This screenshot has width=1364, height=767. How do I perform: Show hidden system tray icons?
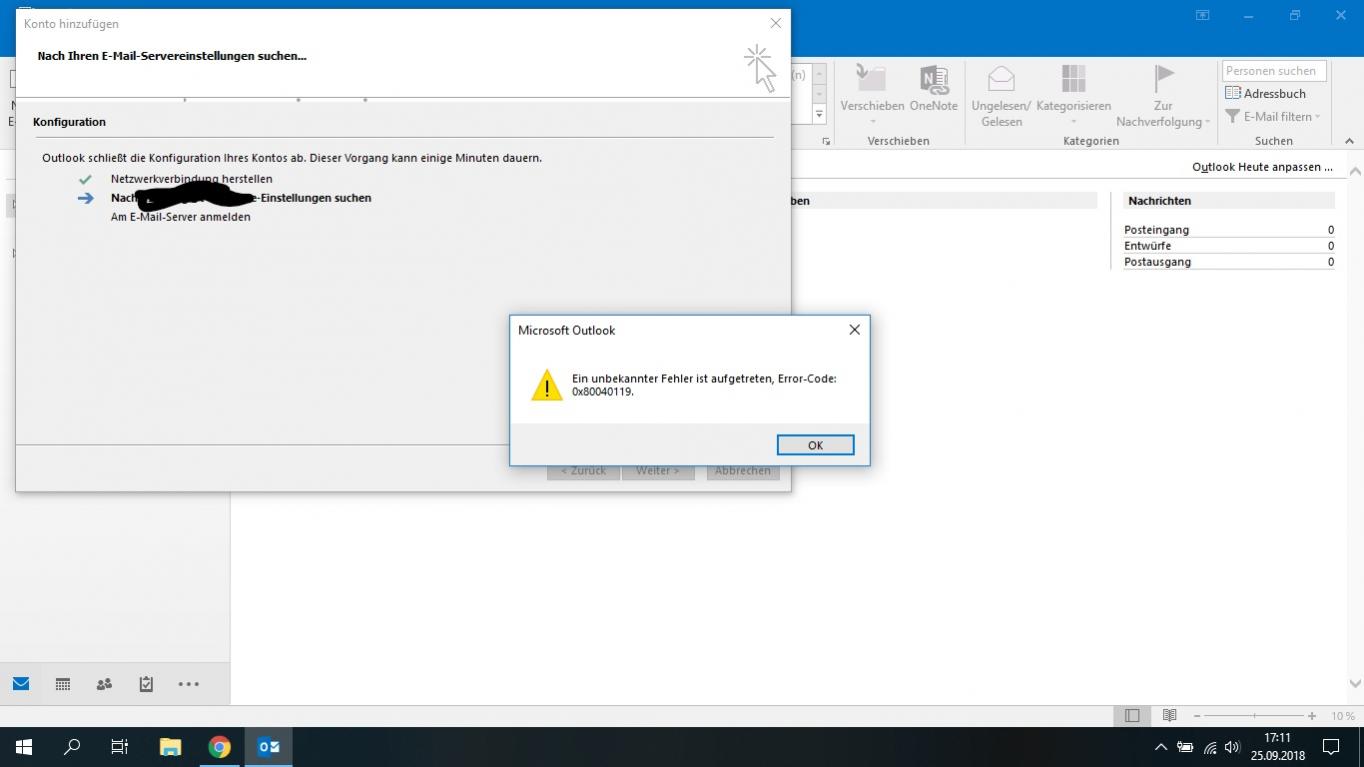(x=1160, y=747)
